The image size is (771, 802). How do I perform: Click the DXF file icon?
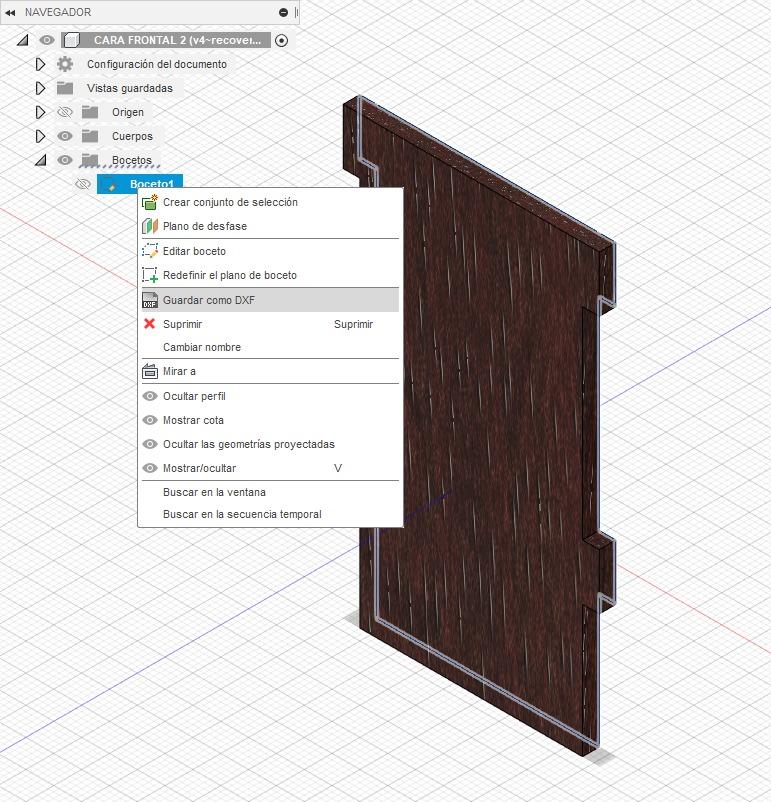pyautogui.click(x=150, y=300)
